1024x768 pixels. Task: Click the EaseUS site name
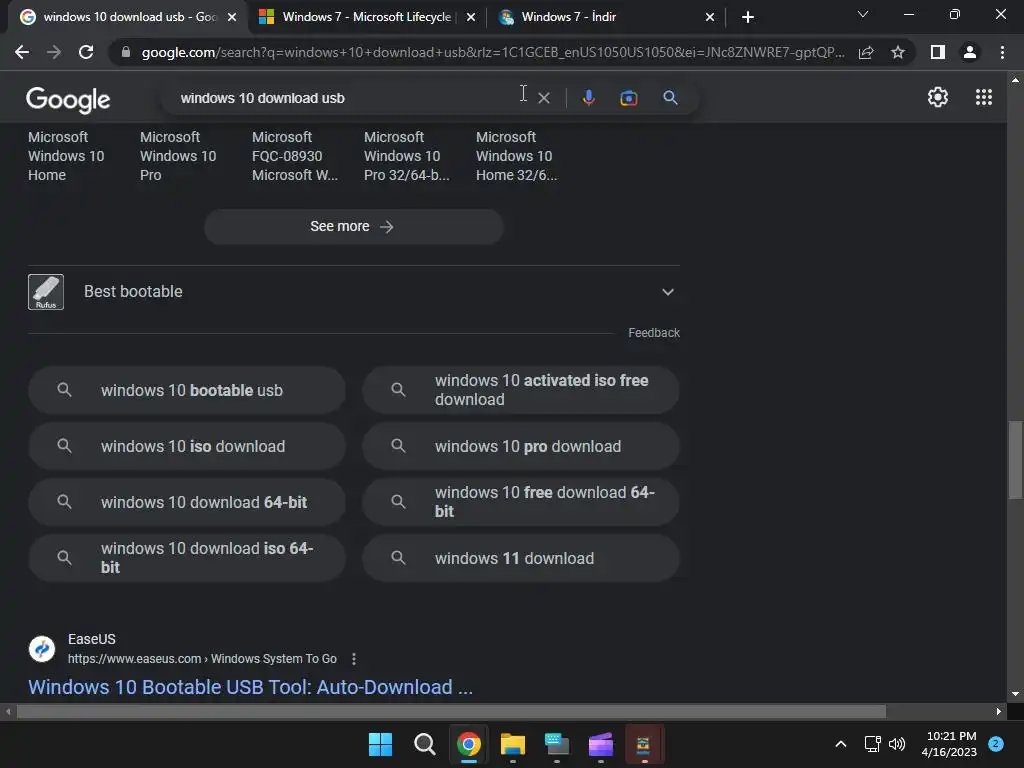pyautogui.click(x=91, y=639)
